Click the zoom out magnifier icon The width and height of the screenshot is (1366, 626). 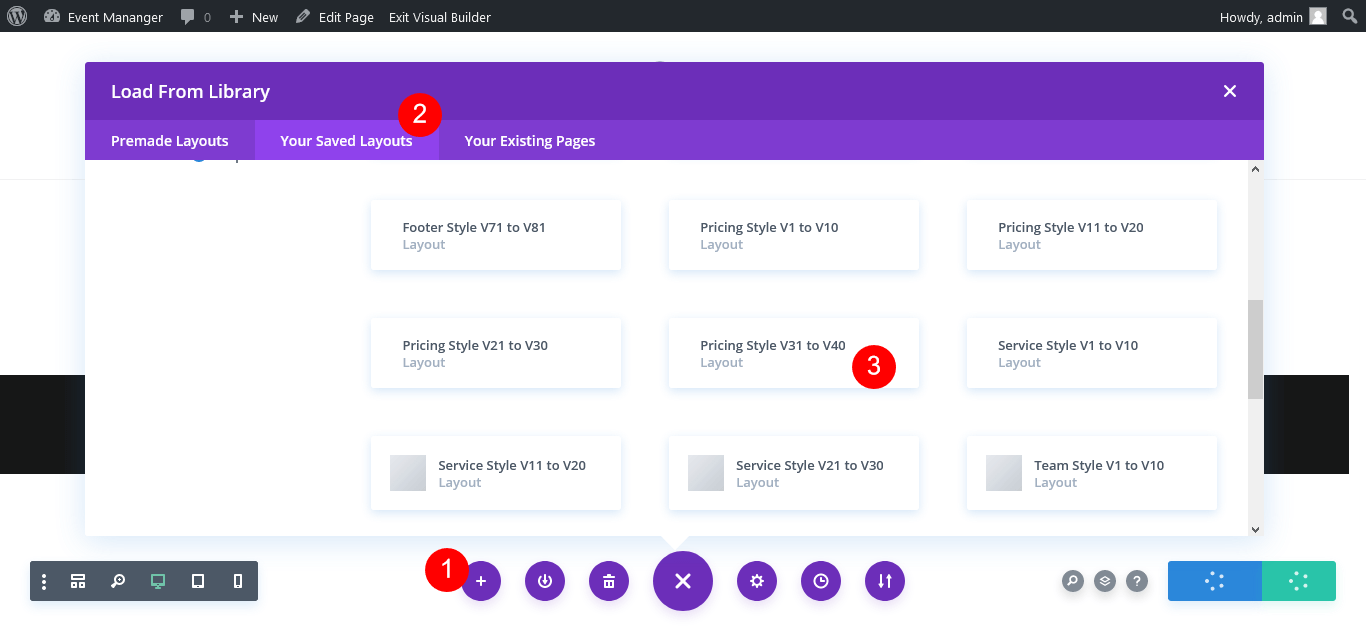(x=118, y=581)
